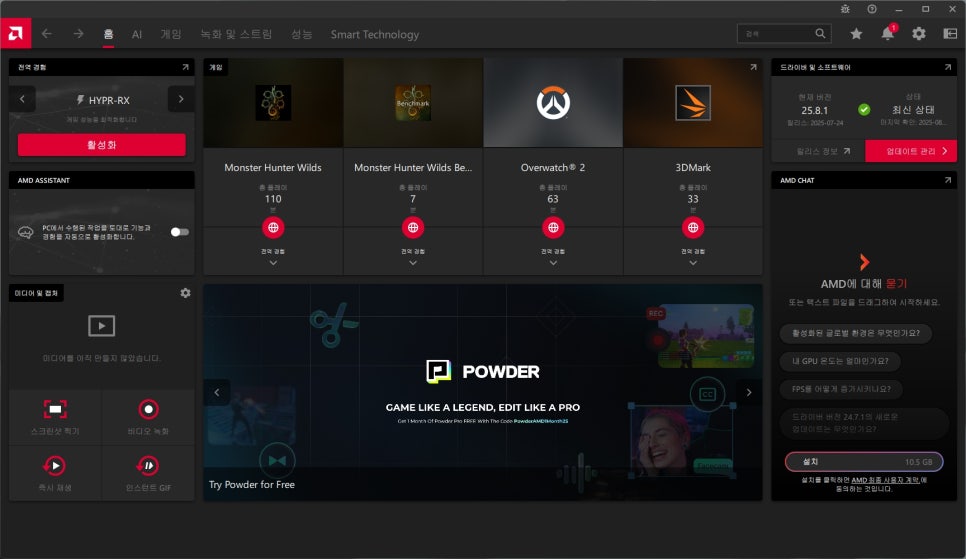Expand Monster Hunter Wilds profile chevron

[273, 263]
